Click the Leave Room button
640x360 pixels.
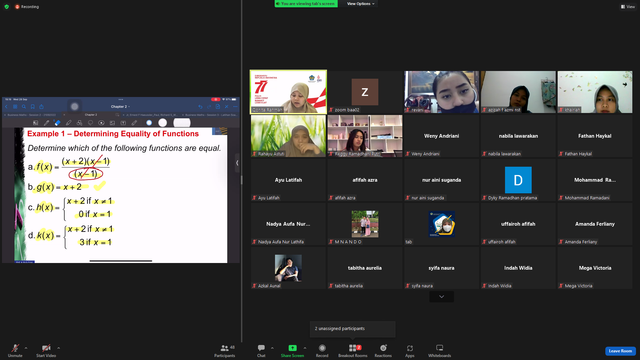[620, 351]
